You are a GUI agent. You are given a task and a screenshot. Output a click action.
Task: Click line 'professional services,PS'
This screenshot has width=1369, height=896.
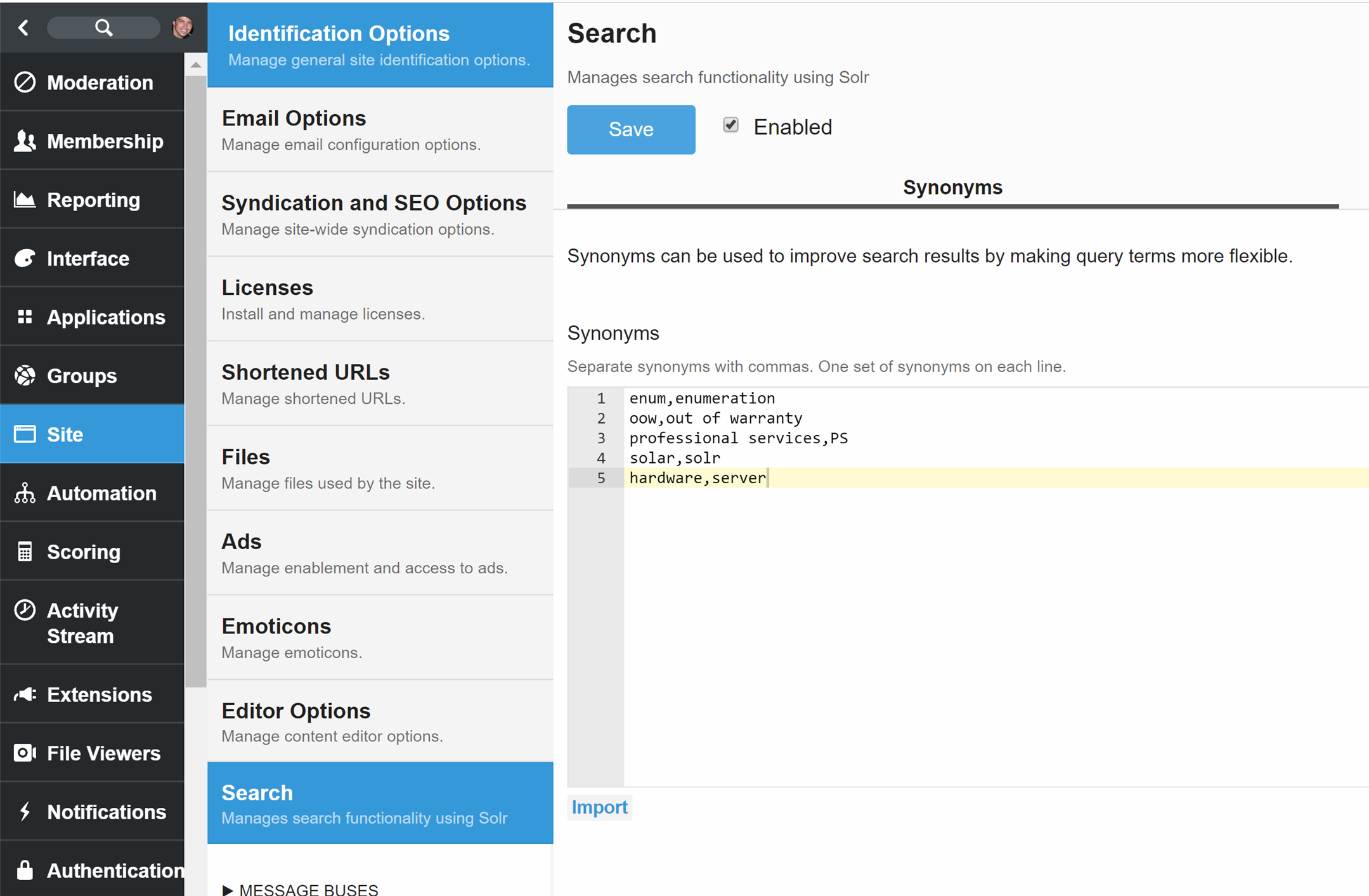coord(739,438)
